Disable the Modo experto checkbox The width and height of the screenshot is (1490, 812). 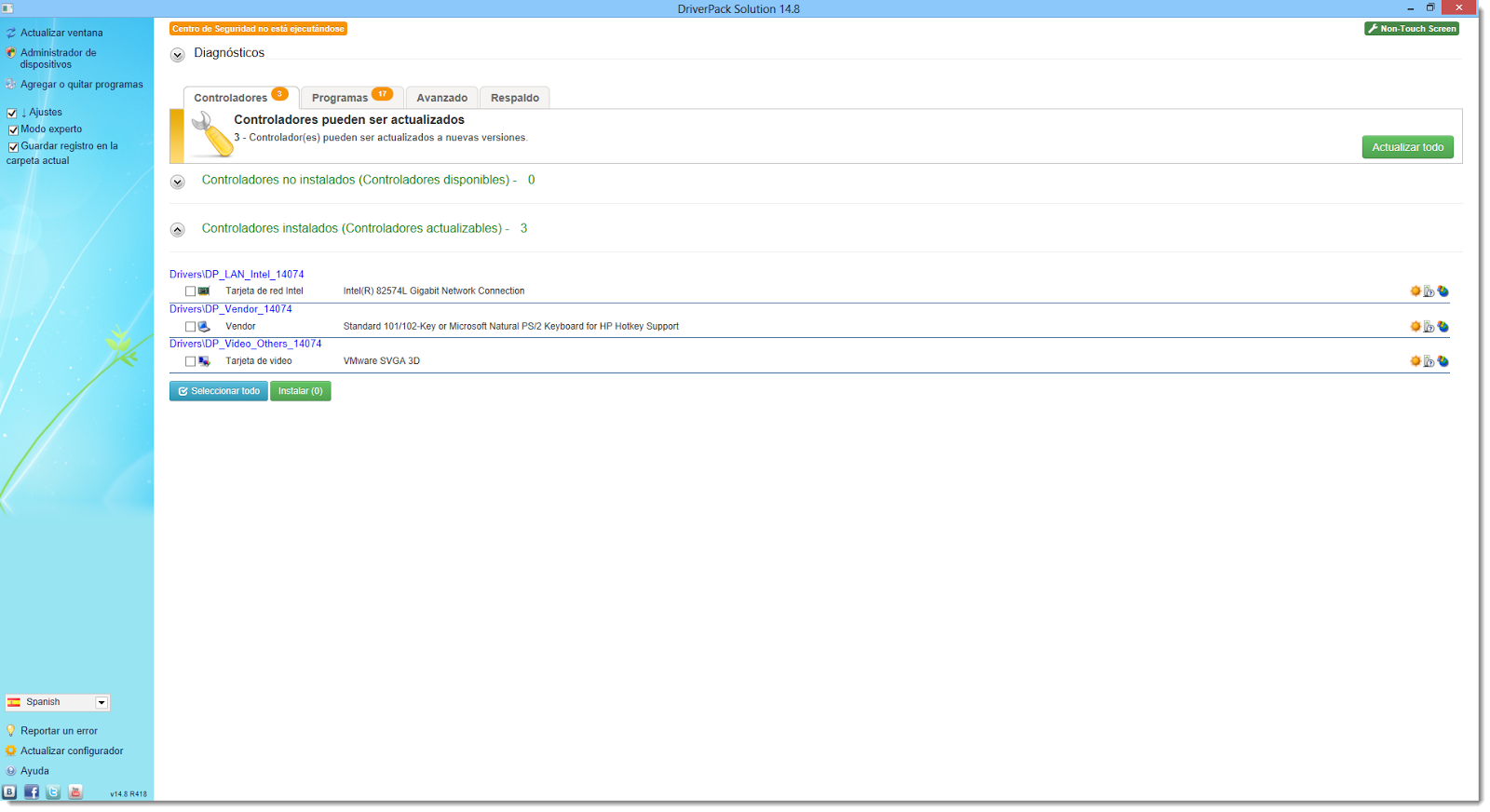[x=13, y=129]
